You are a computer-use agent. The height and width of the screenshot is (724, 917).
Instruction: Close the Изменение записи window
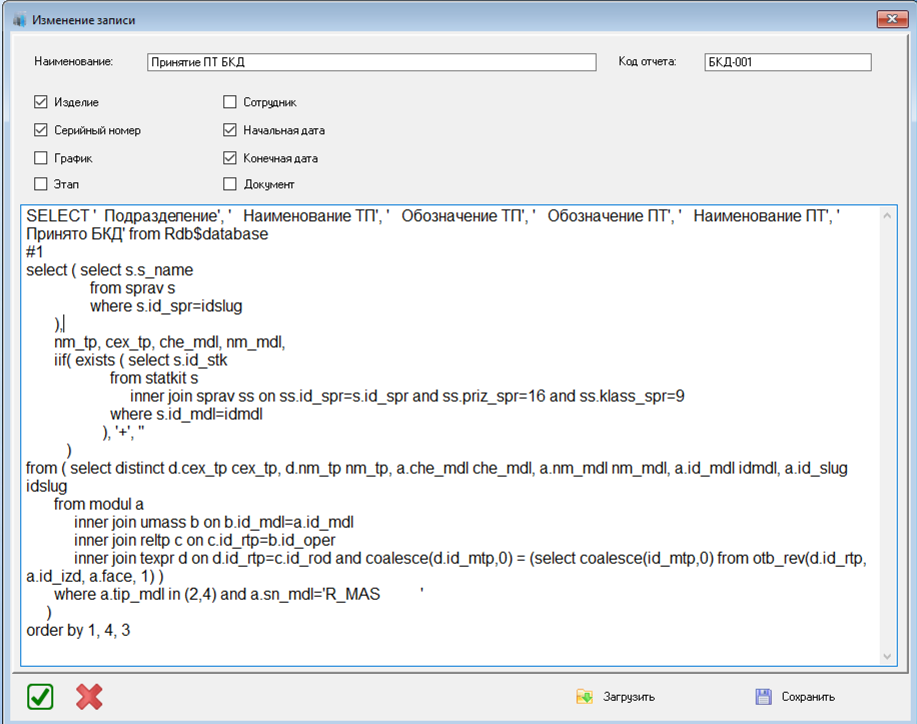pos(885,19)
